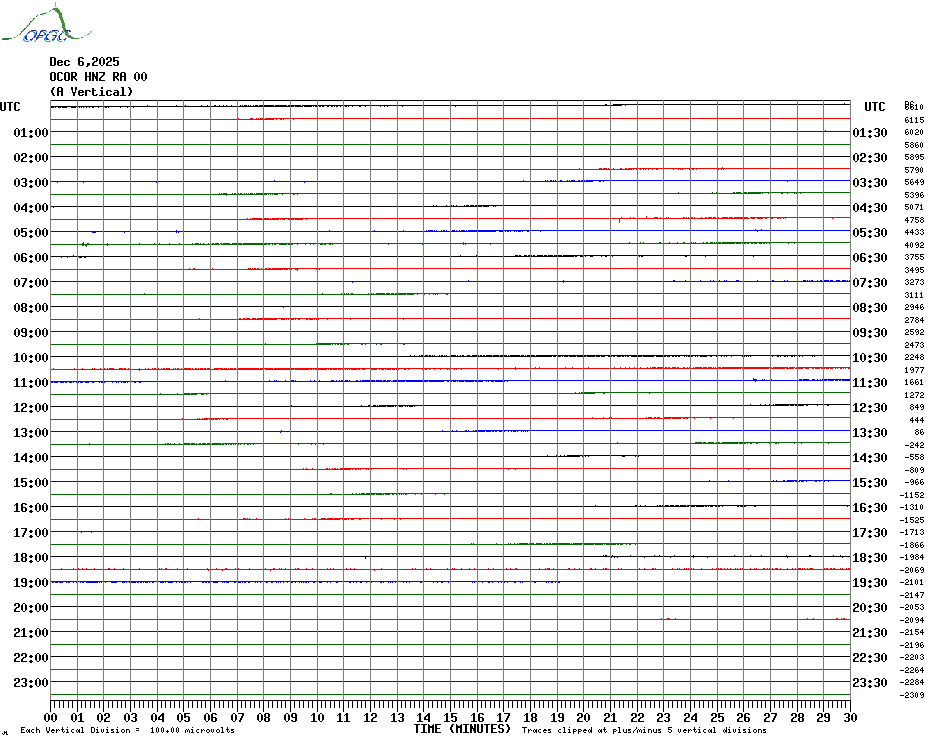Click the '05:00' hour label
This screenshot has height=744, width=930.
tap(31, 233)
